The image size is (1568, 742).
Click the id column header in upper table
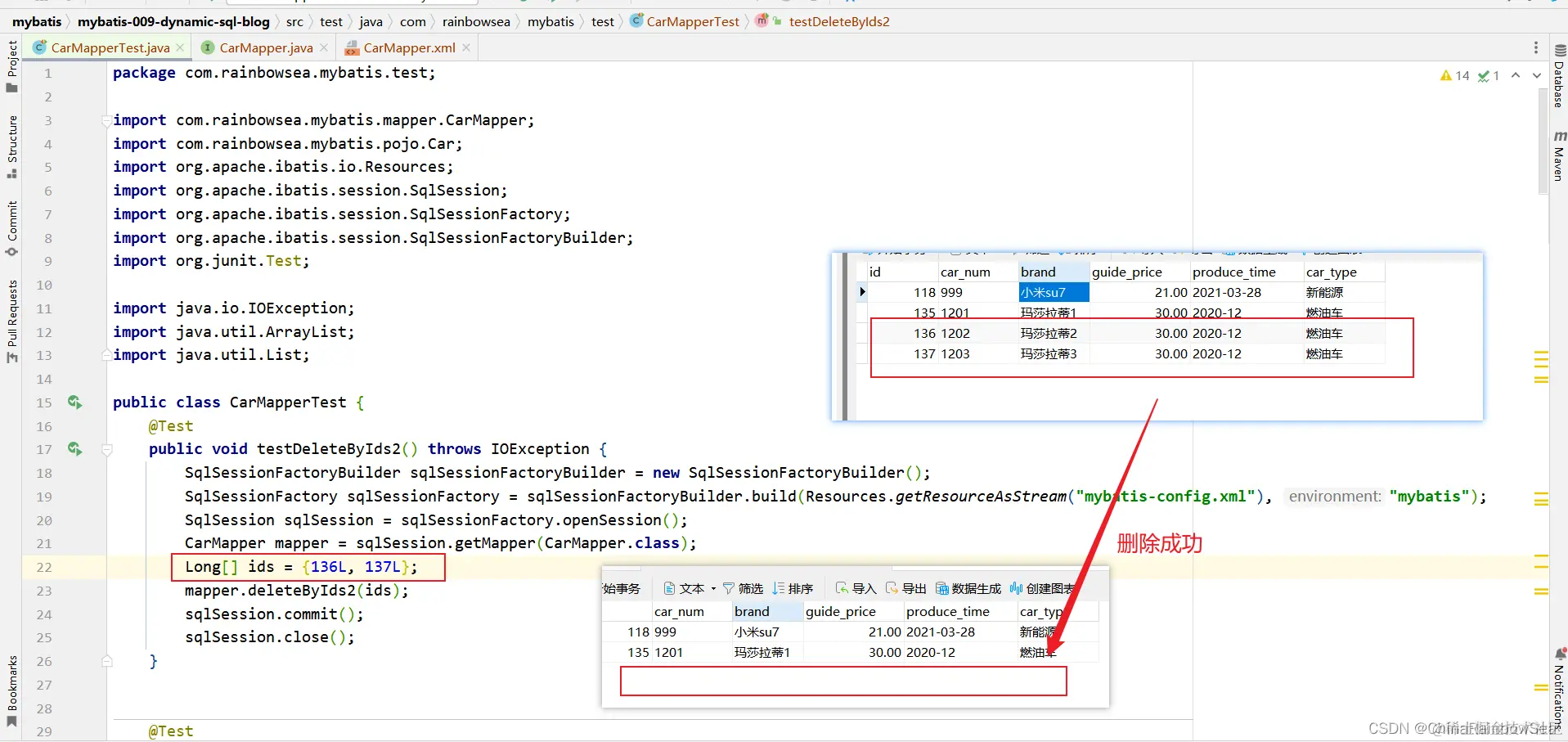902,272
